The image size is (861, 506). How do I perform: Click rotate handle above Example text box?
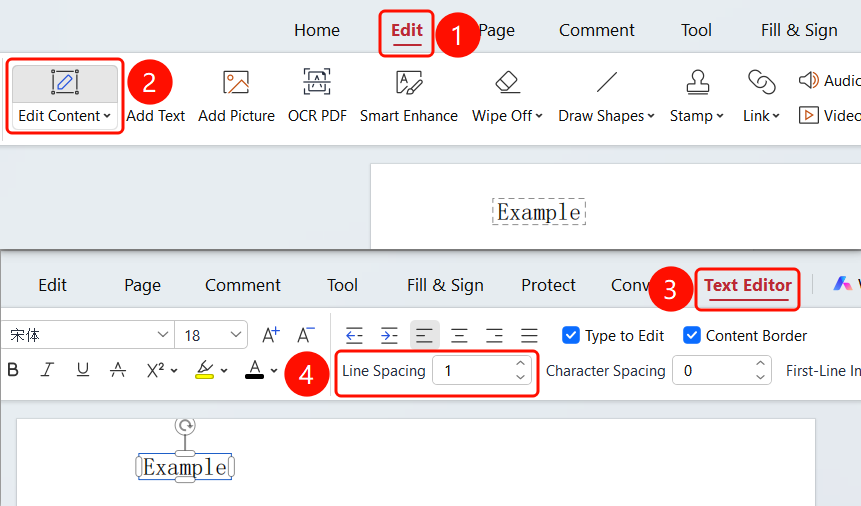point(186,425)
